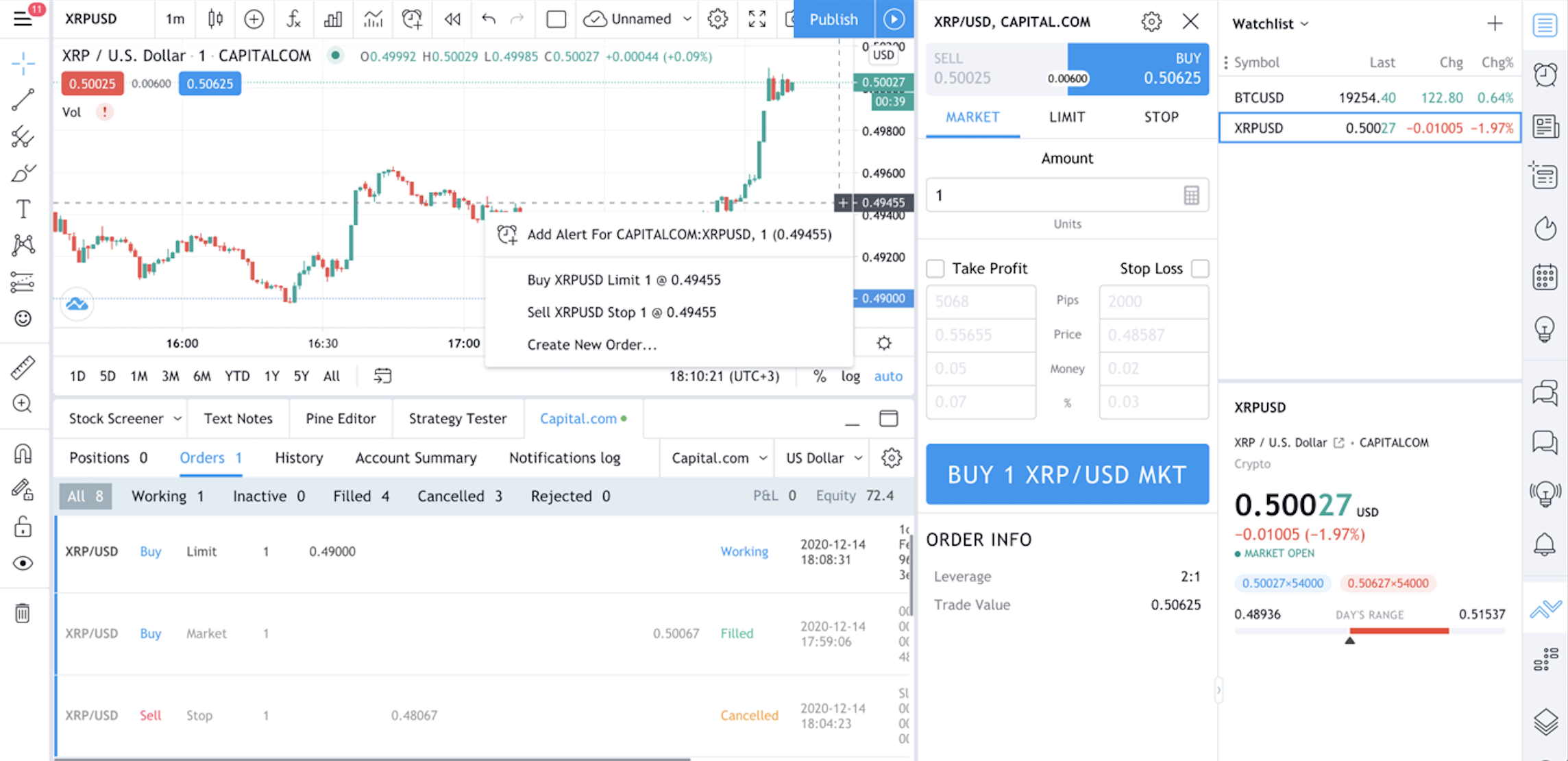
Task: Toggle the log scale option
Action: [850, 376]
